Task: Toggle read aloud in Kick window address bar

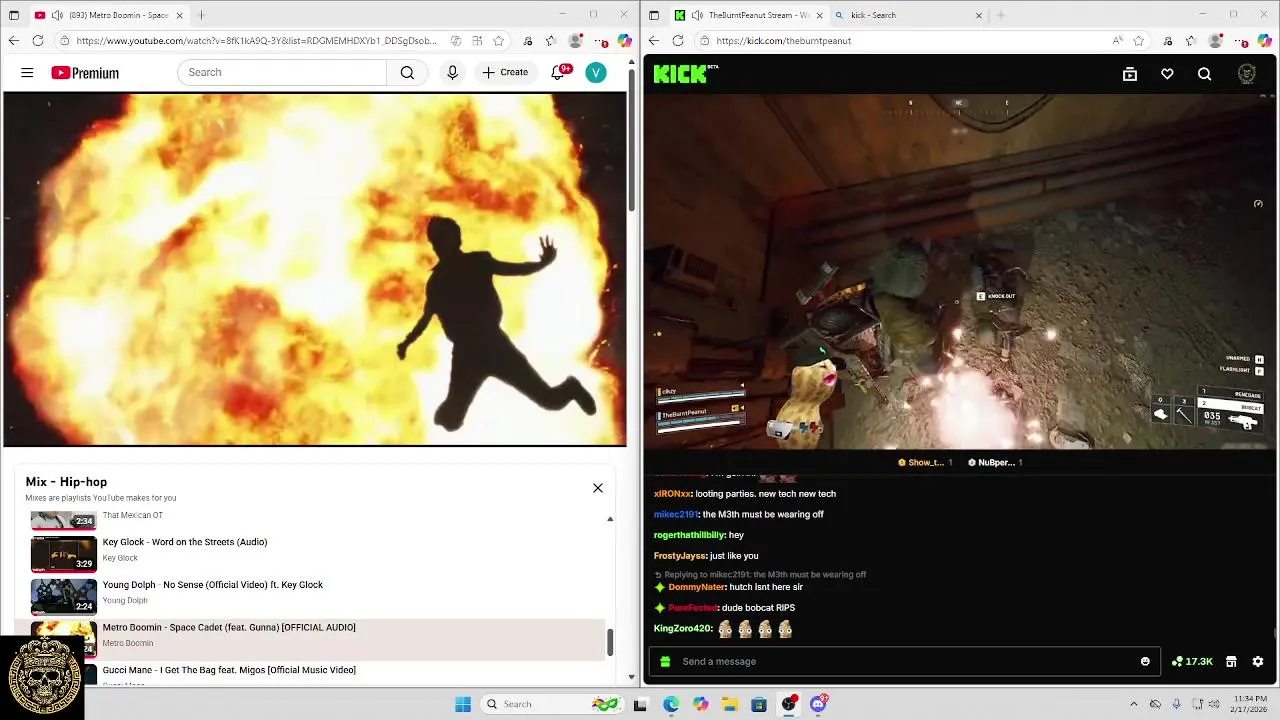Action: click(1117, 40)
